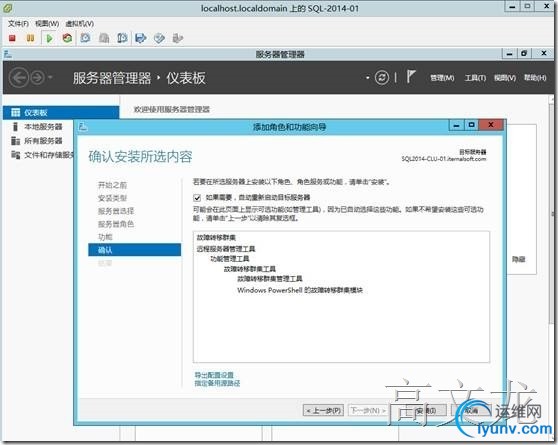Click the 取消 cancel button in wizard

pyautogui.click(x=471, y=410)
